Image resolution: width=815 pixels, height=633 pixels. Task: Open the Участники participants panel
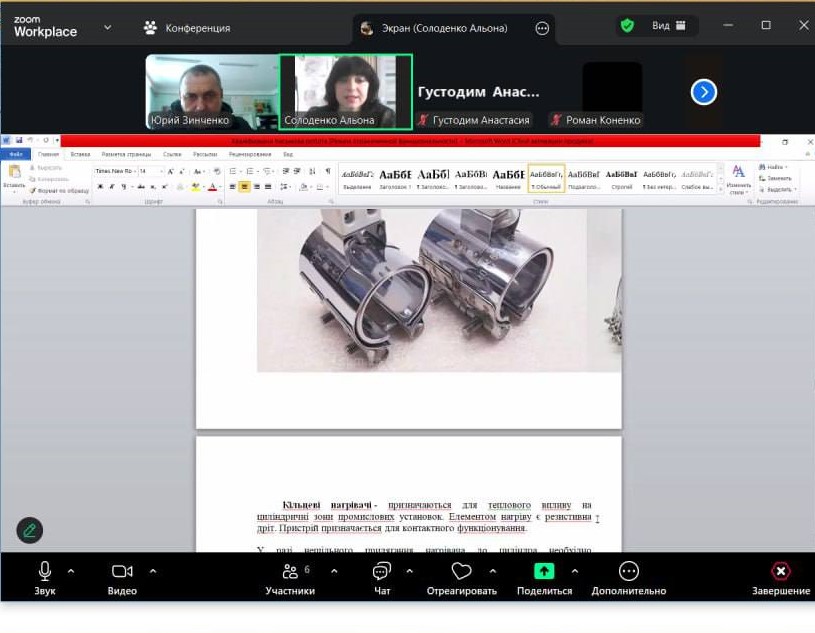click(290, 571)
